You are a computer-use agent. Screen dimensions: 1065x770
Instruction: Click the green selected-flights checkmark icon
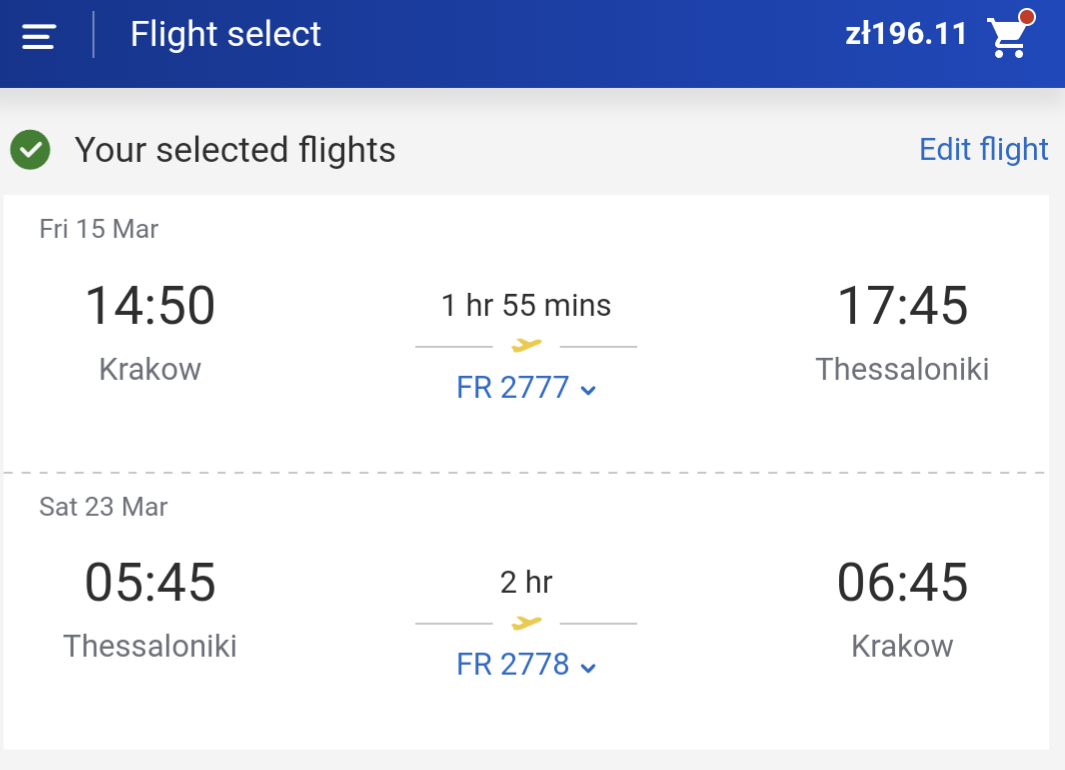(30, 149)
